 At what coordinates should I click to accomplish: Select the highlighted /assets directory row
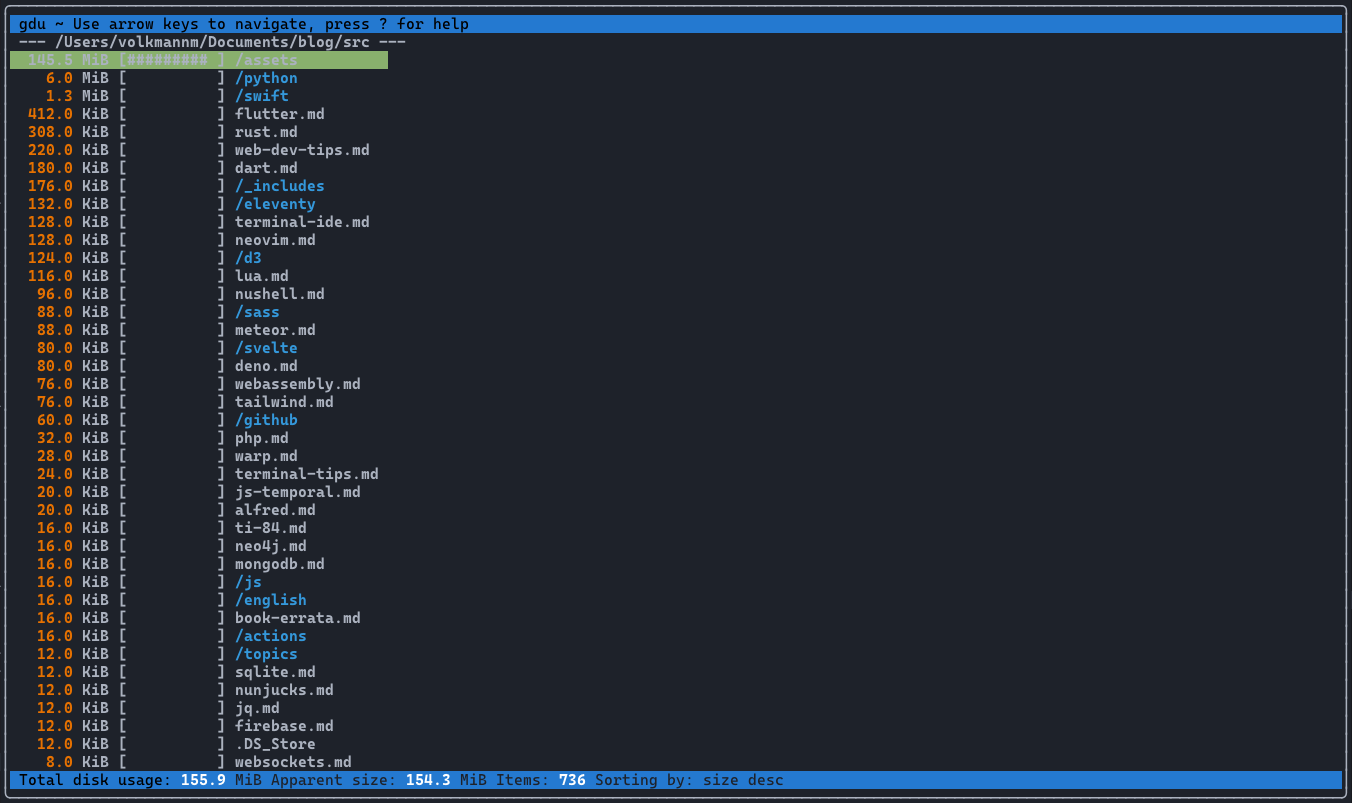(x=266, y=60)
